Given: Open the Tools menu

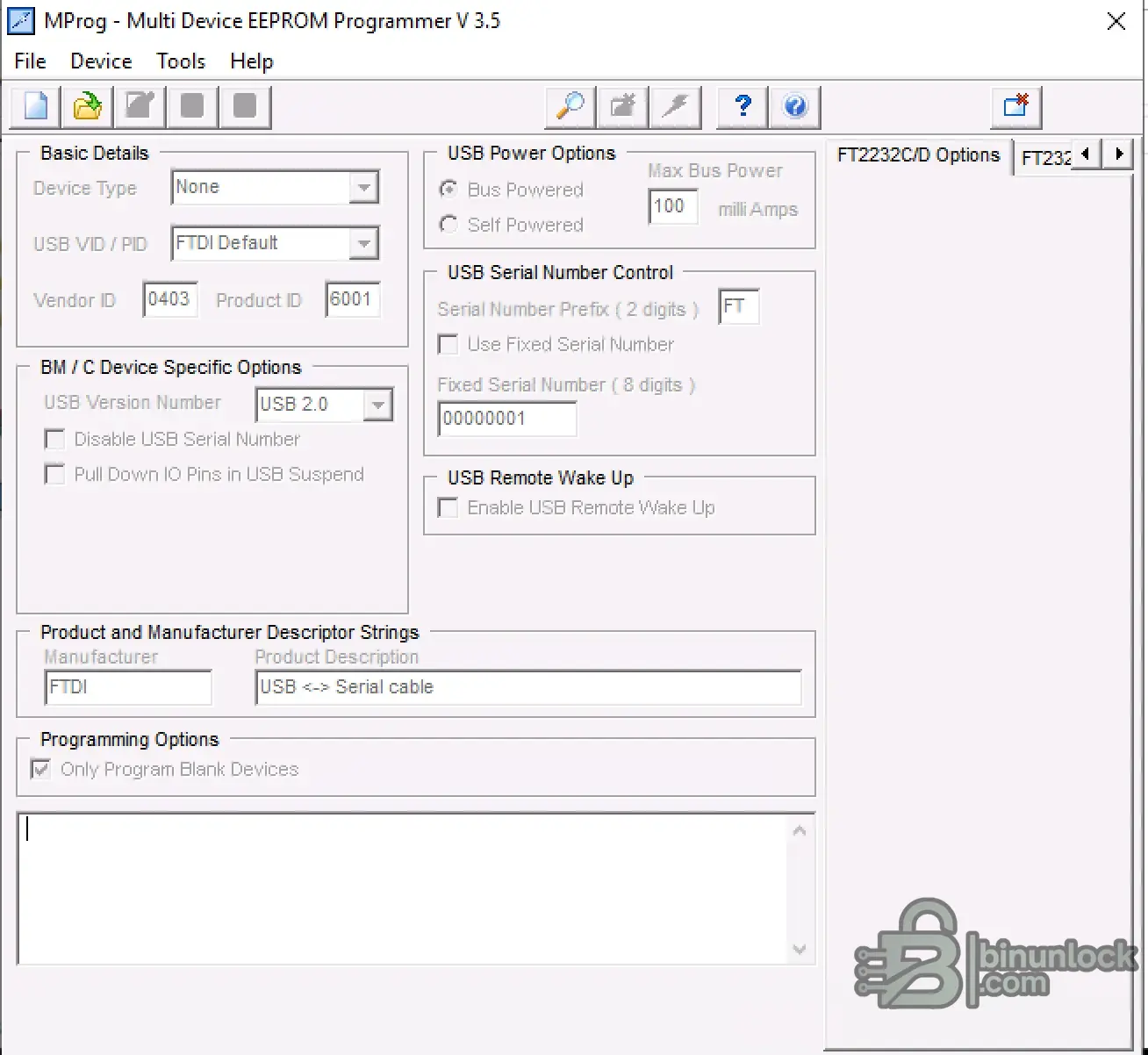Looking at the screenshot, I should tap(181, 61).
